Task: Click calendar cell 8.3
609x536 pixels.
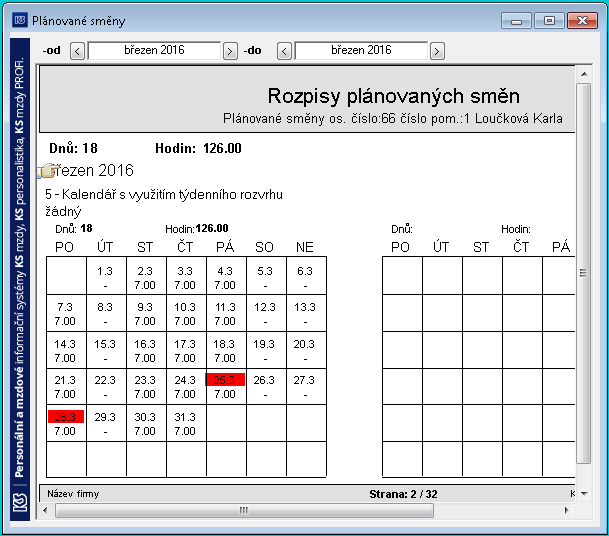Action: [106, 313]
